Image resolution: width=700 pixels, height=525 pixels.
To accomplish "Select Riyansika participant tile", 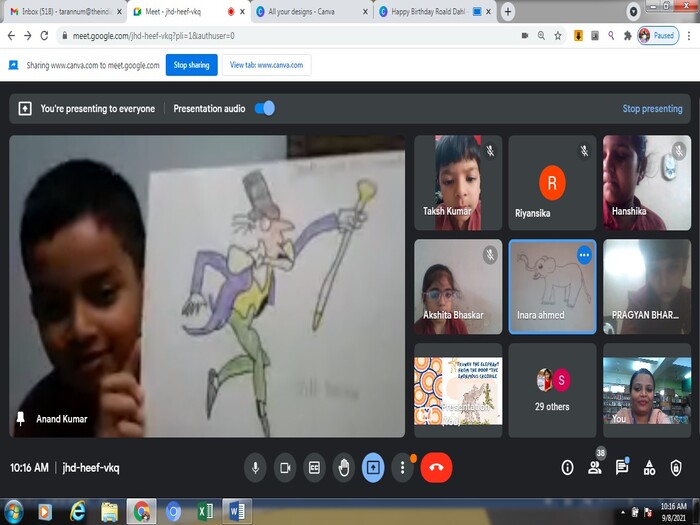I will pyautogui.click(x=552, y=183).
